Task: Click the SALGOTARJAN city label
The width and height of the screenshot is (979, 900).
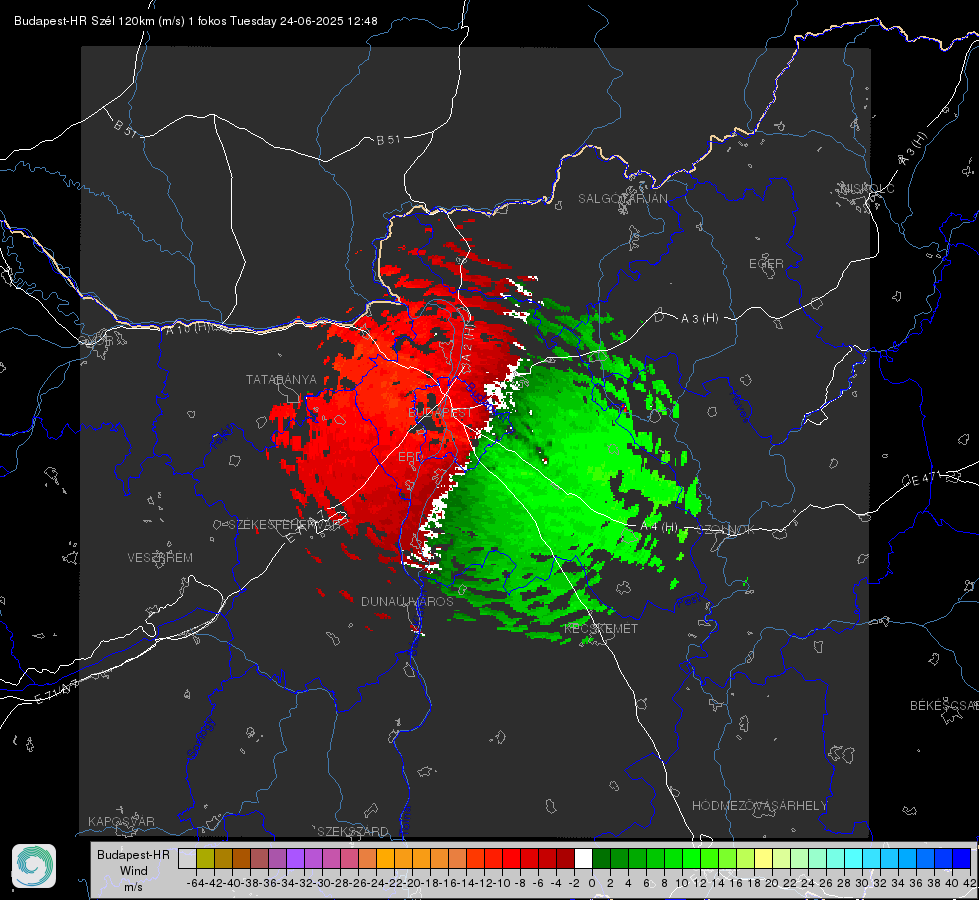Action: coord(622,199)
